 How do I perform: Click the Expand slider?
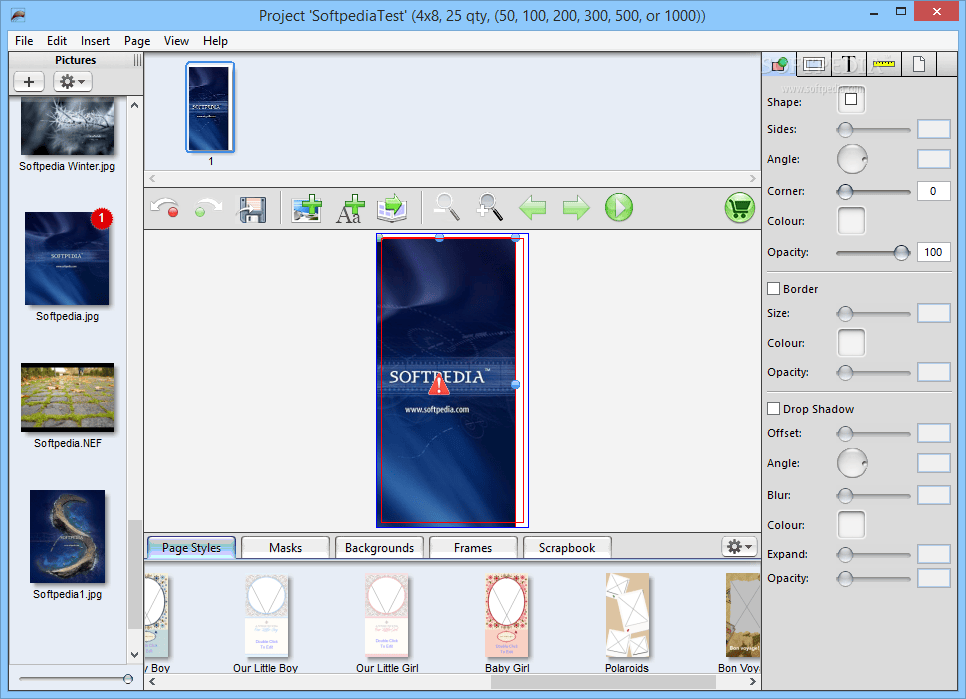(x=873, y=554)
